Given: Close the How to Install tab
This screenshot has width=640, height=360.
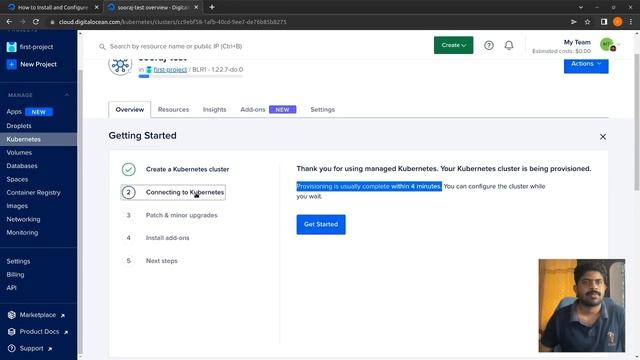Looking at the screenshot, I should (x=96, y=7).
